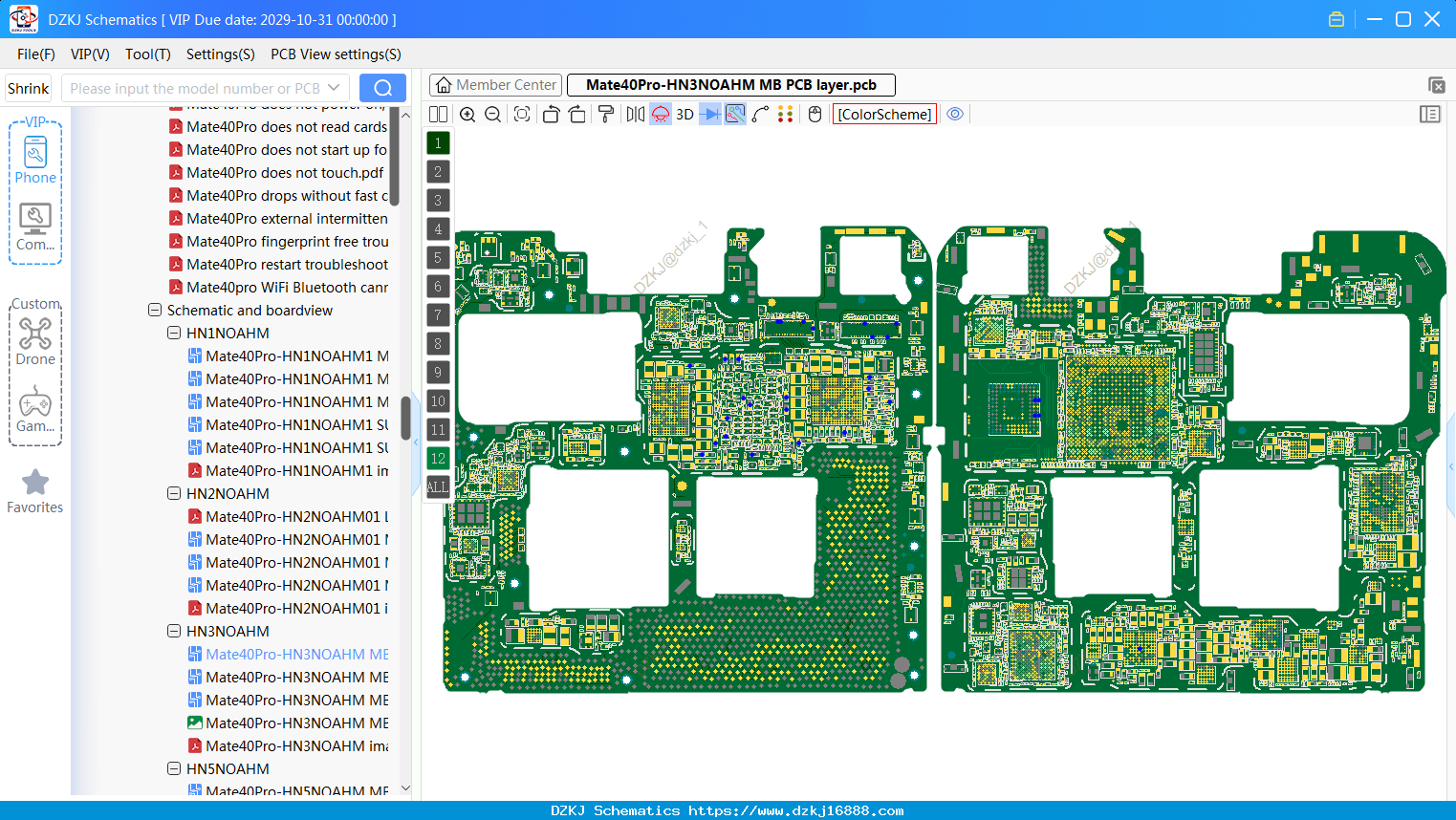Open the Mate40Pro-HN1NOAHM1 in PDF item
The height and width of the screenshot is (820, 1456).
(288, 471)
